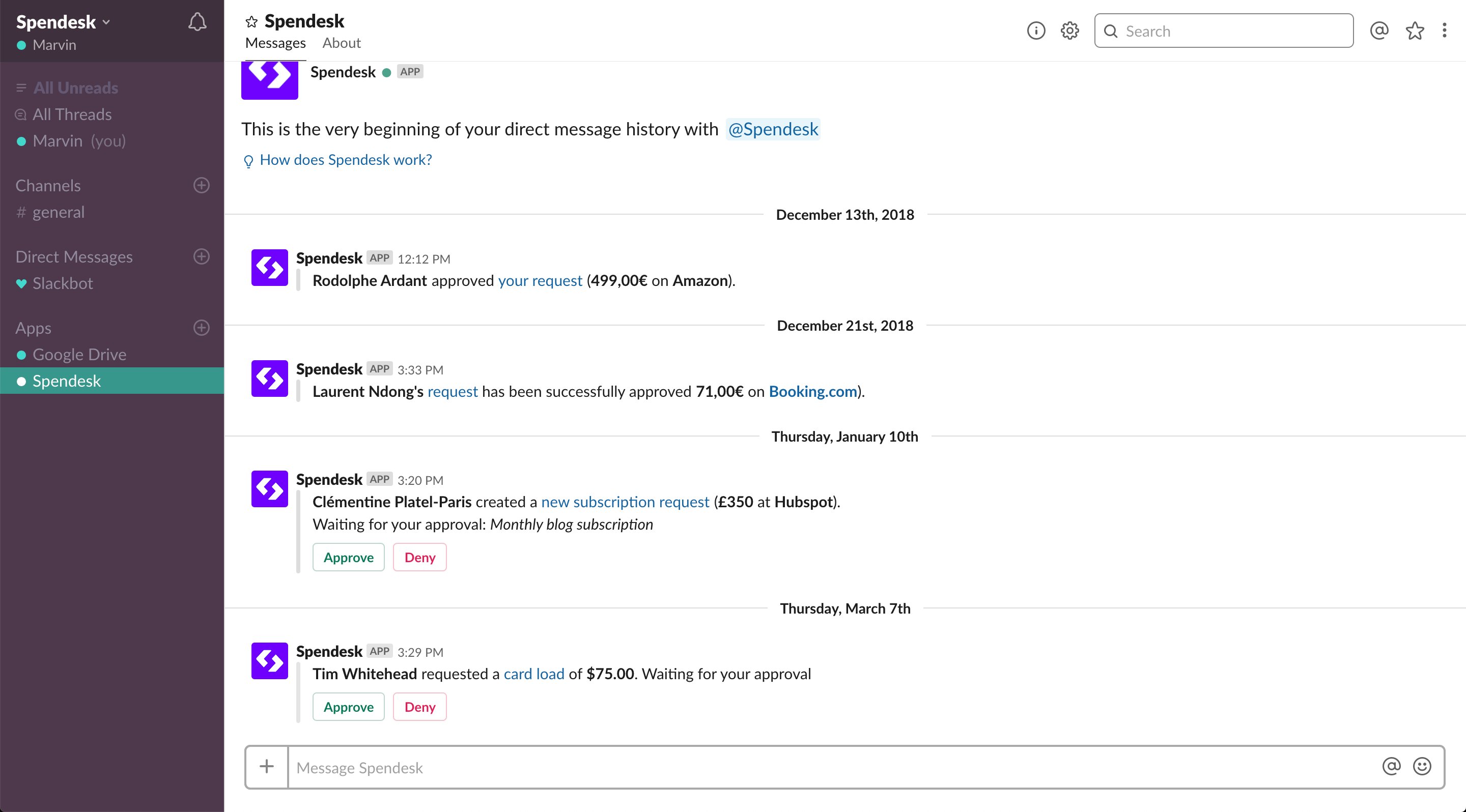1466x812 pixels.
Task: Switch to the About tab
Action: [x=341, y=43]
